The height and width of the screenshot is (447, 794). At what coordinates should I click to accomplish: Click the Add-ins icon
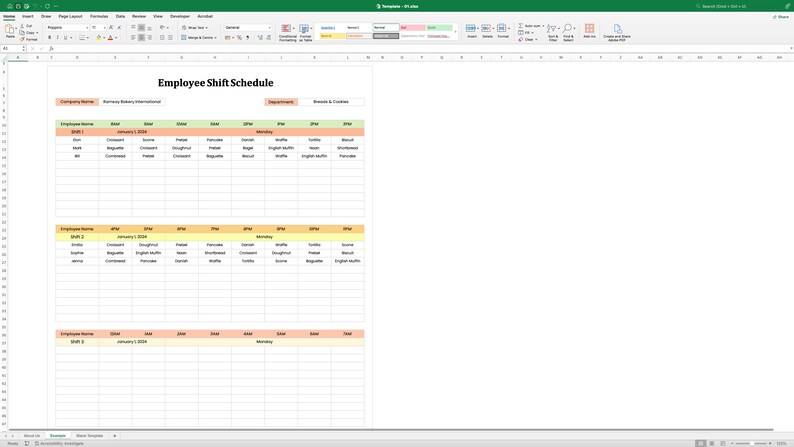point(589,28)
